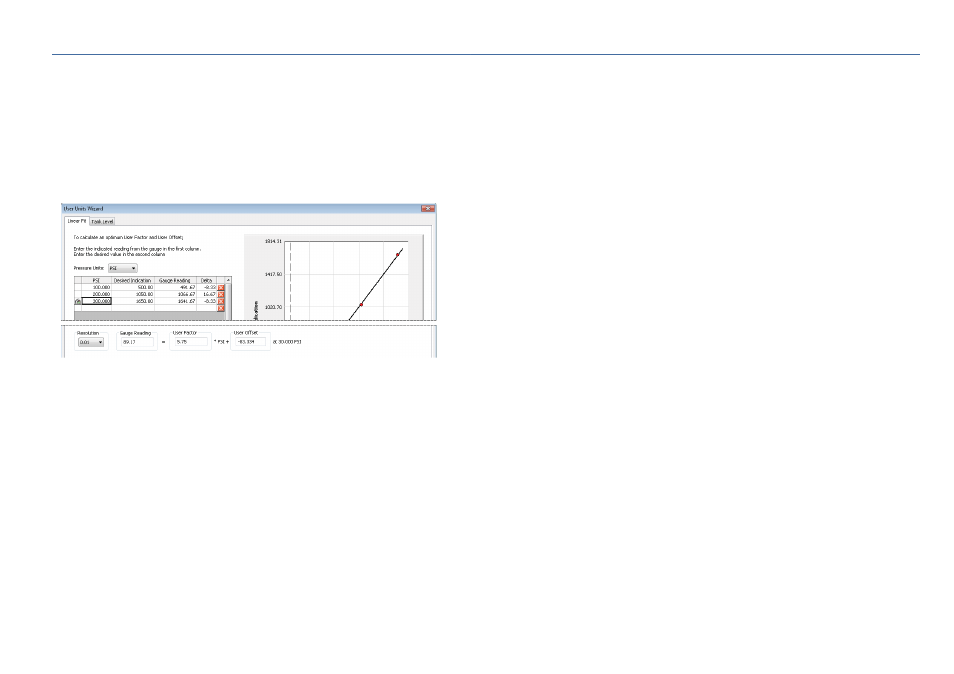
Task: Open the Pressure Units dropdown
Action: pyautogui.click(x=123, y=268)
